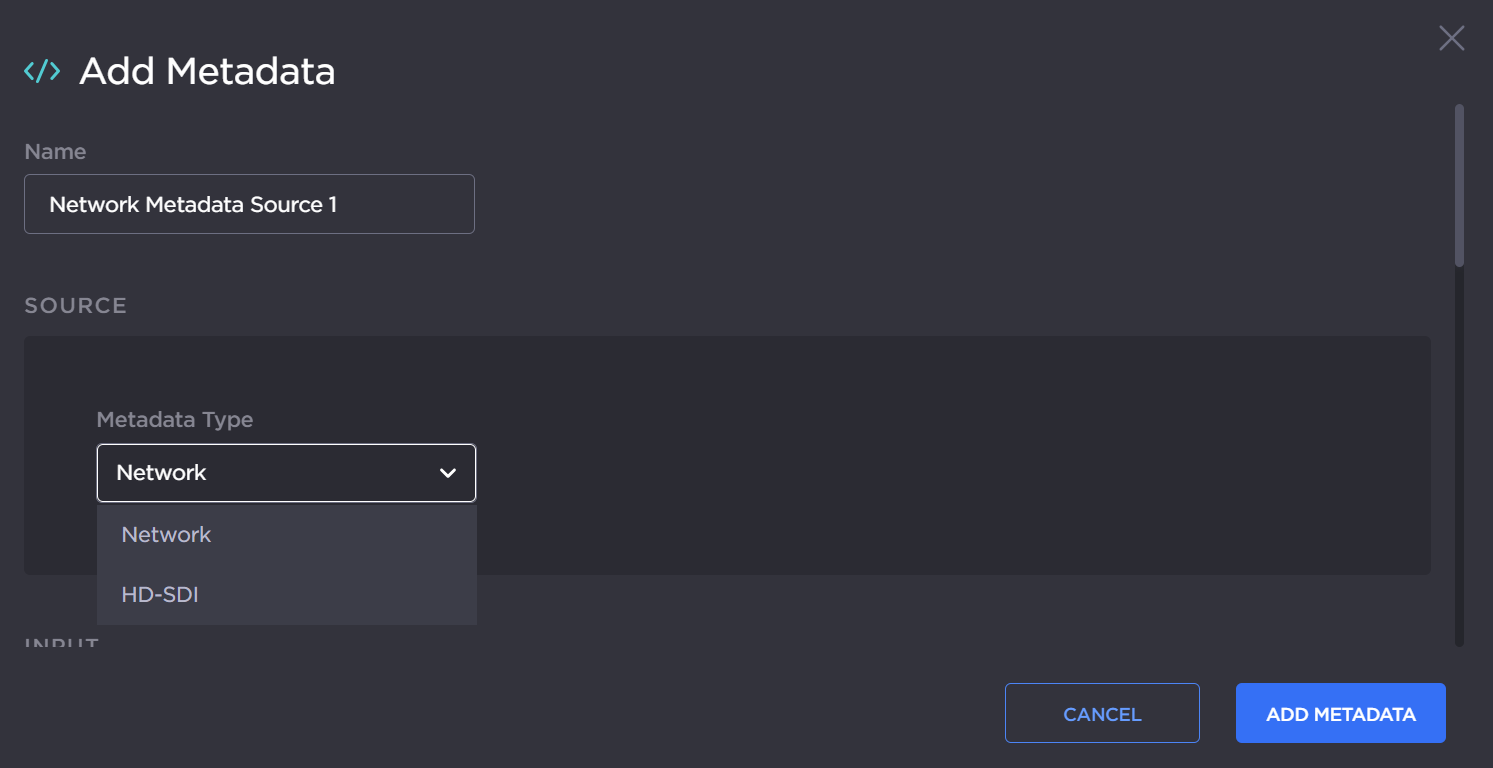This screenshot has height=768, width=1493.
Task: Select Network from the Metadata Type list
Action: pos(166,534)
